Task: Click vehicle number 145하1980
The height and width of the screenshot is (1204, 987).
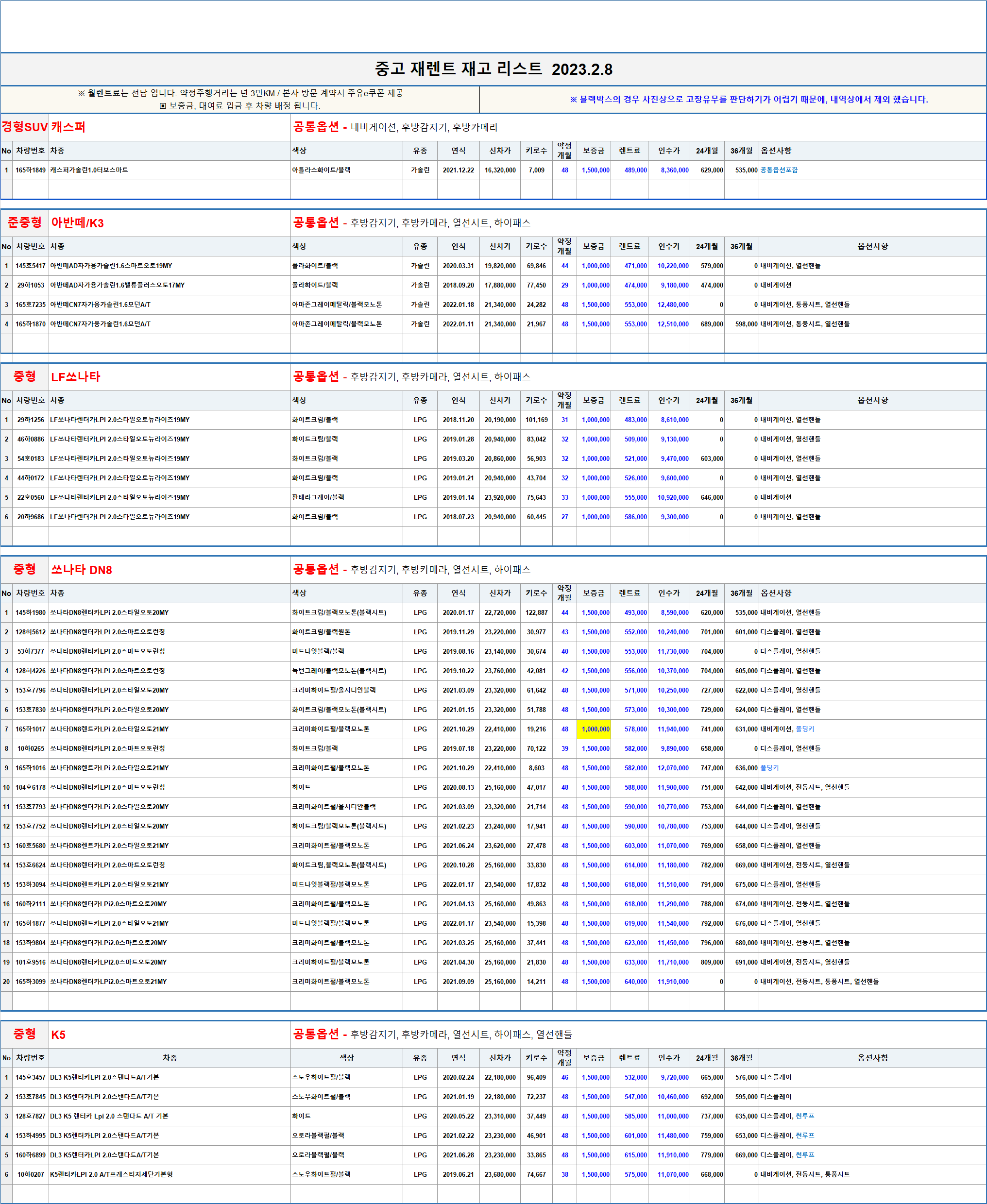Action: pos(30,612)
